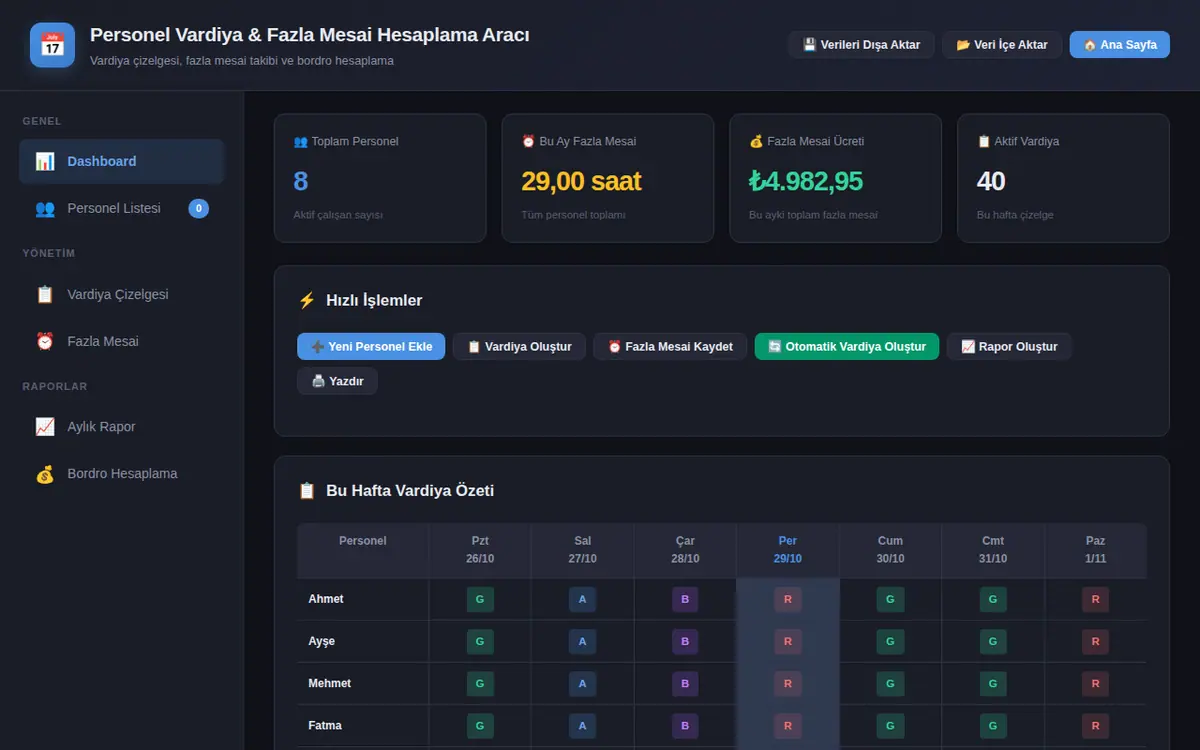Click Otomatik Vardiya Oluştur green button
This screenshot has height=750, width=1200.
(x=847, y=346)
